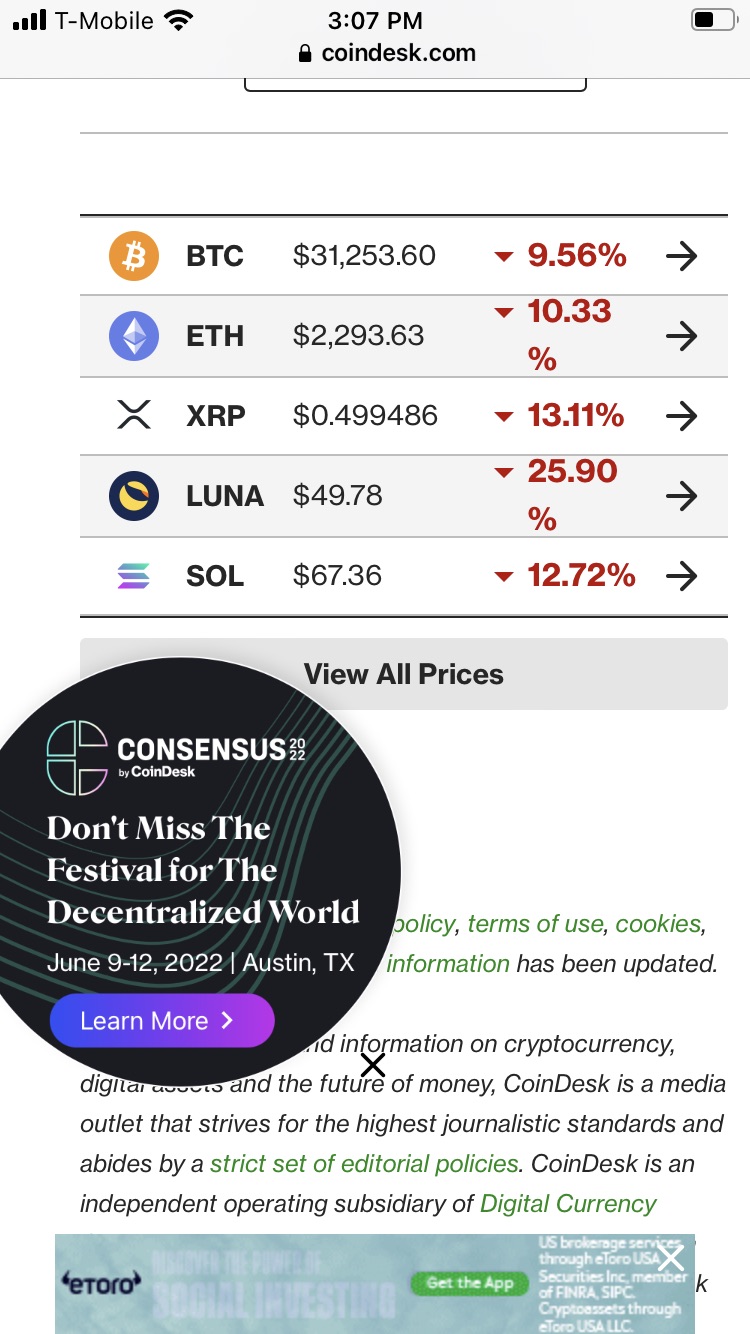The width and height of the screenshot is (750, 1334).
Task: Tap the coindesk.com address bar
Action: [387, 53]
